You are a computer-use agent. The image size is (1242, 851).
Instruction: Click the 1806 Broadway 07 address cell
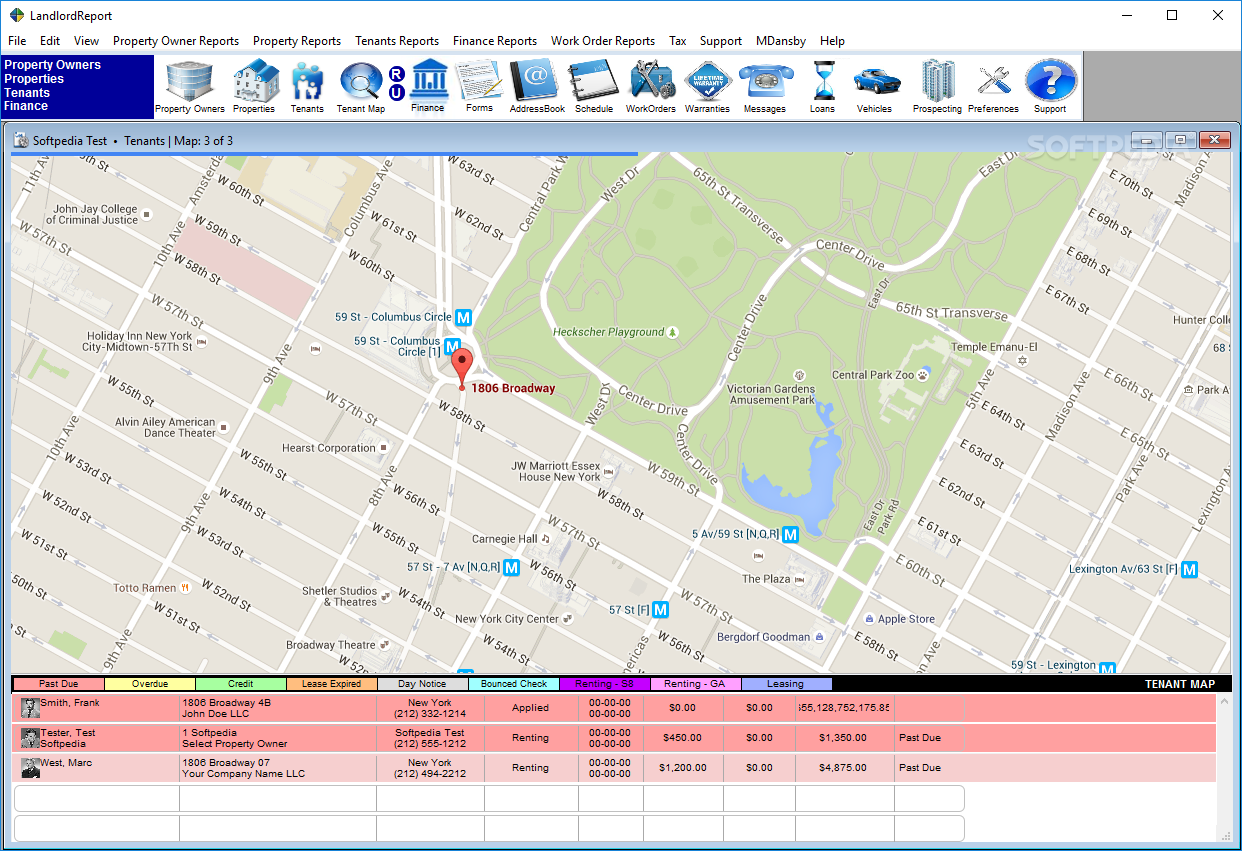(x=225, y=763)
